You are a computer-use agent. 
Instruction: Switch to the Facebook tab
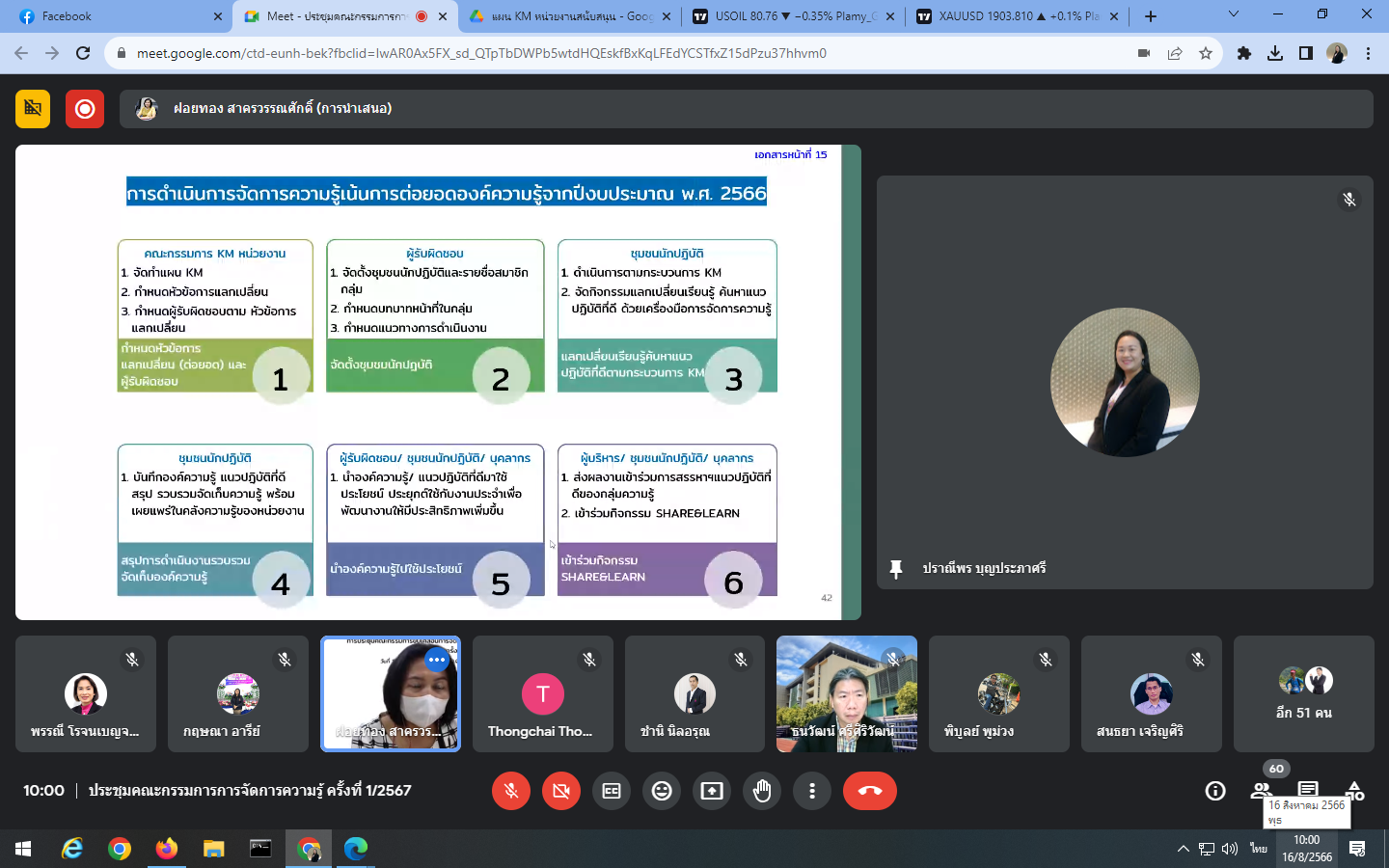click(x=116, y=16)
